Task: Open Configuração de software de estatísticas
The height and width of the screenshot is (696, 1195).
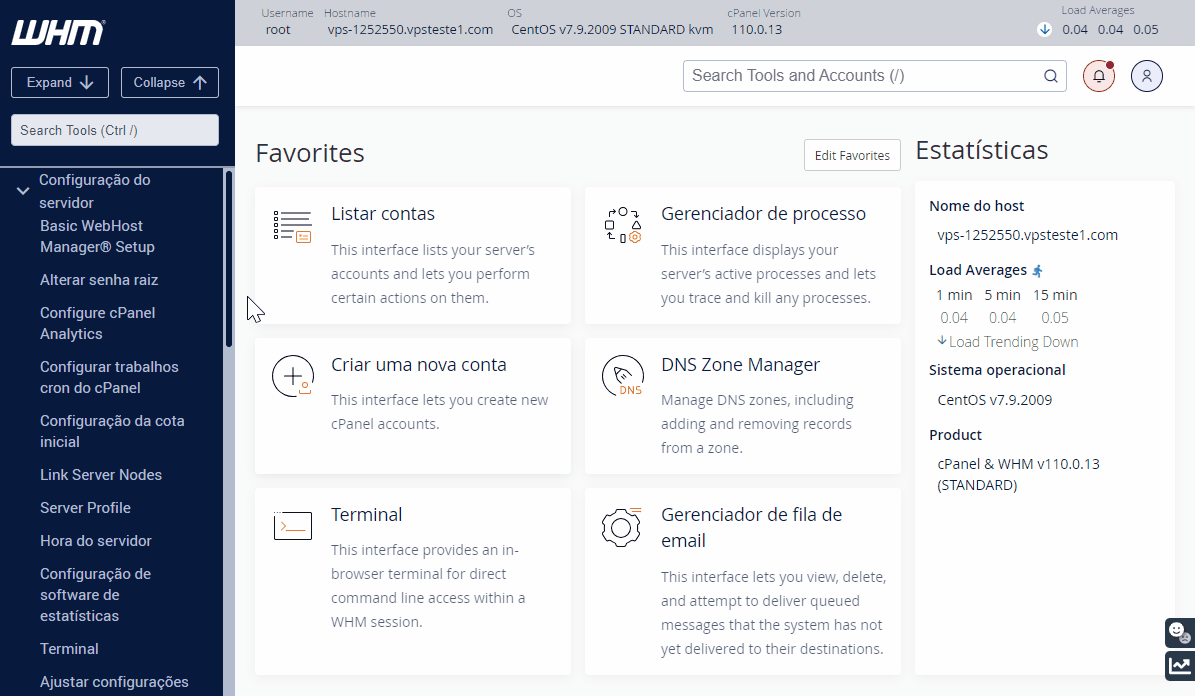Action: click(95, 595)
